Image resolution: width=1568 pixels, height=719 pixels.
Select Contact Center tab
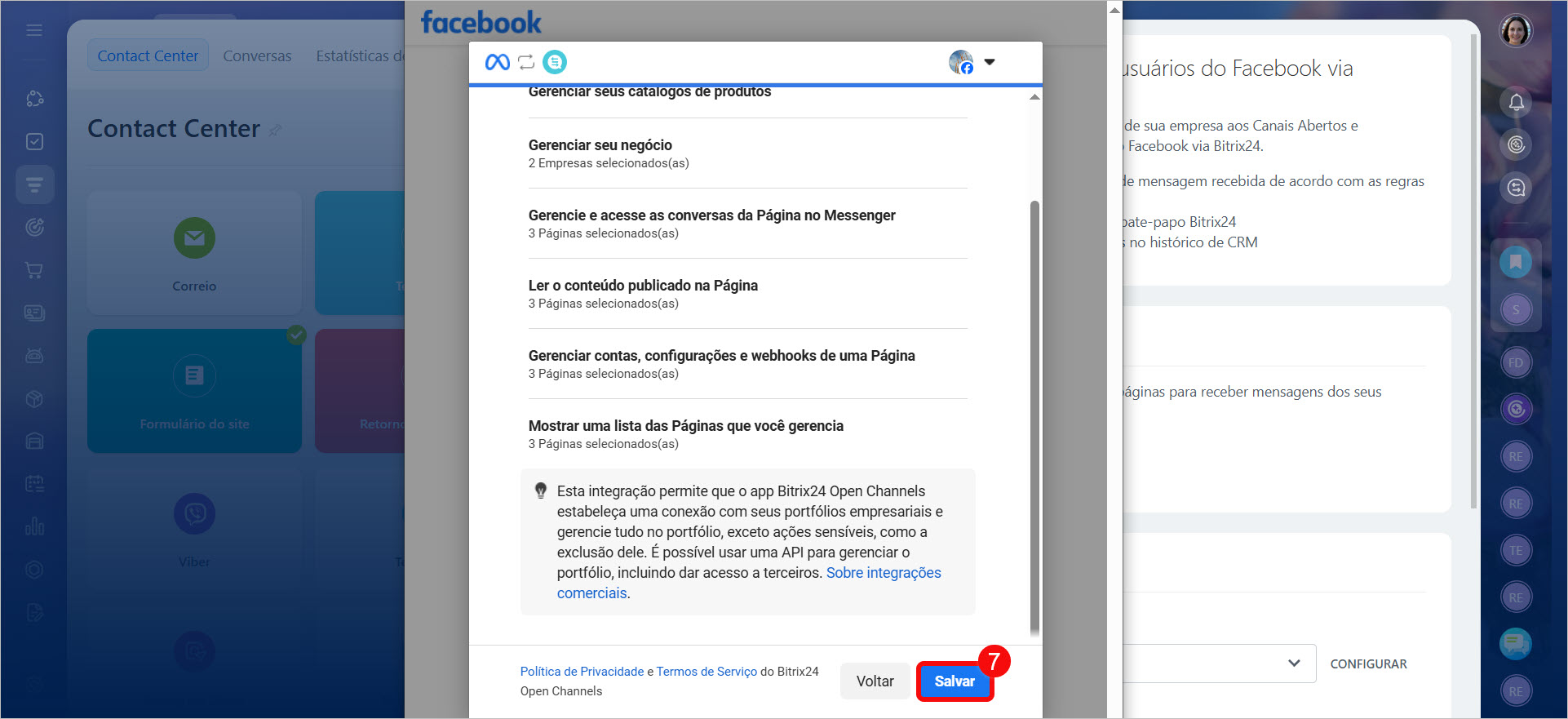[x=148, y=55]
